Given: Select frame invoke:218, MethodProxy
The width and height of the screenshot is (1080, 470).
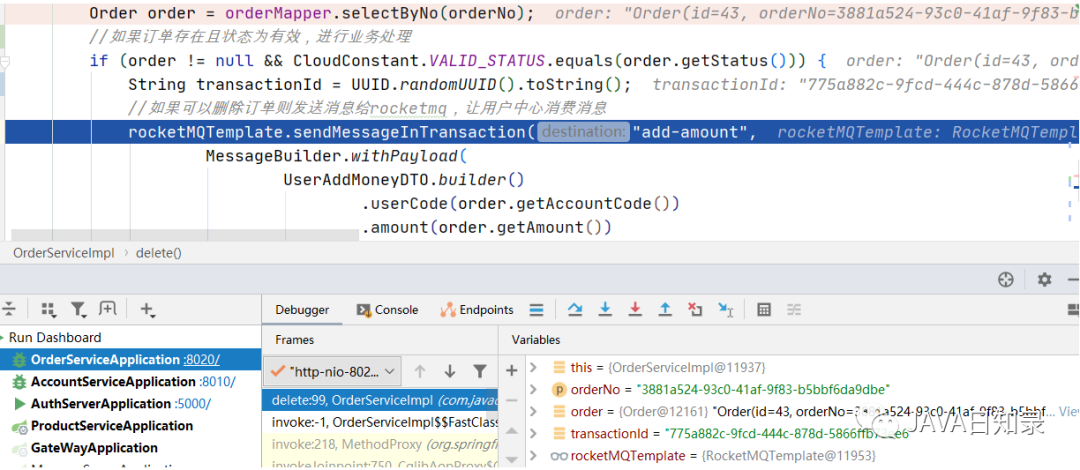Looking at the screenshot, I should coord(380,445).
